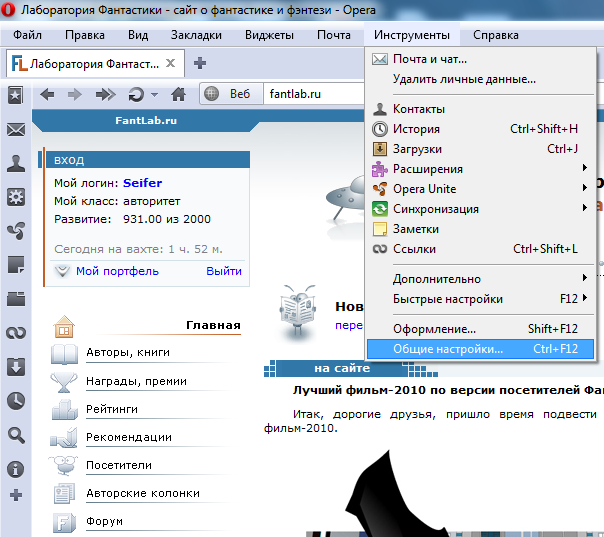This screenshot has height=537, width=604.
Task: Expand the reload button dropdown arrow
Action: 154,95
